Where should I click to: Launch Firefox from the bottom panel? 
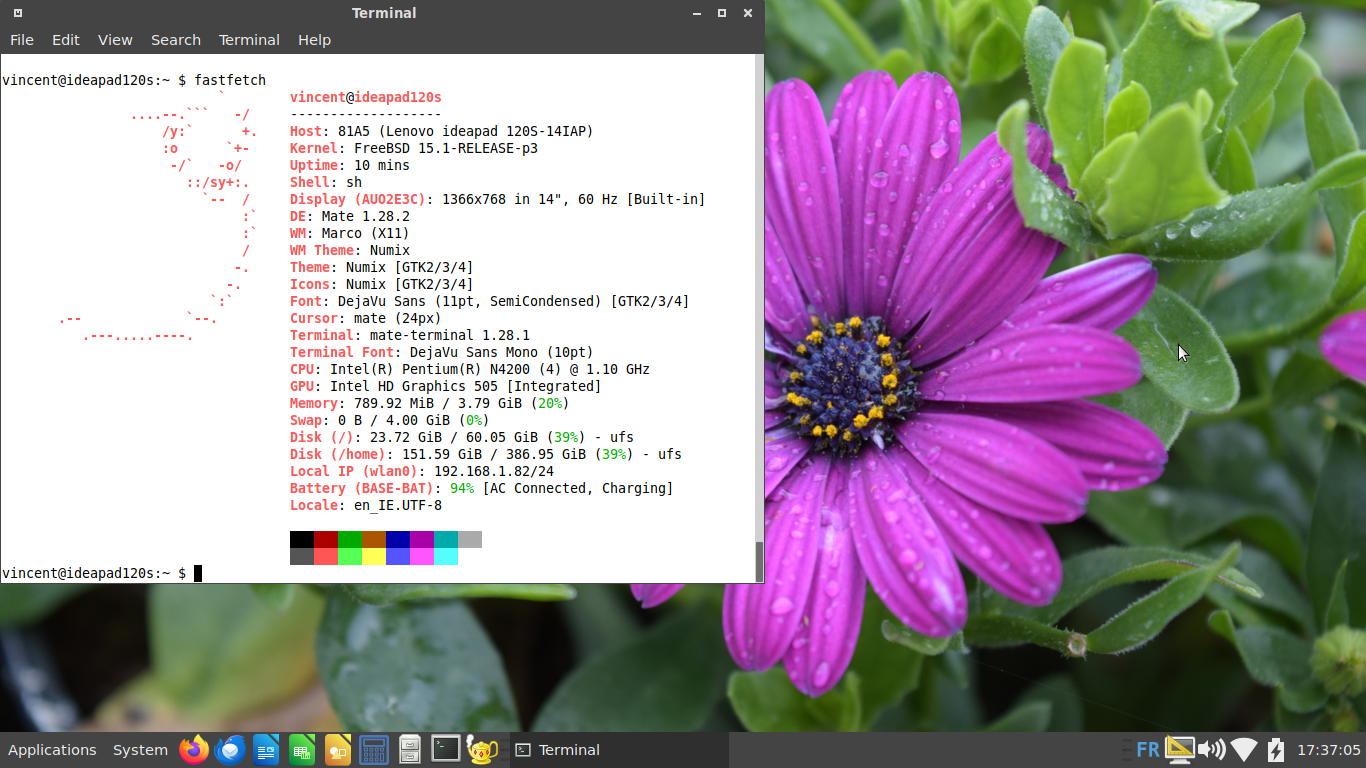coord(194,749)
